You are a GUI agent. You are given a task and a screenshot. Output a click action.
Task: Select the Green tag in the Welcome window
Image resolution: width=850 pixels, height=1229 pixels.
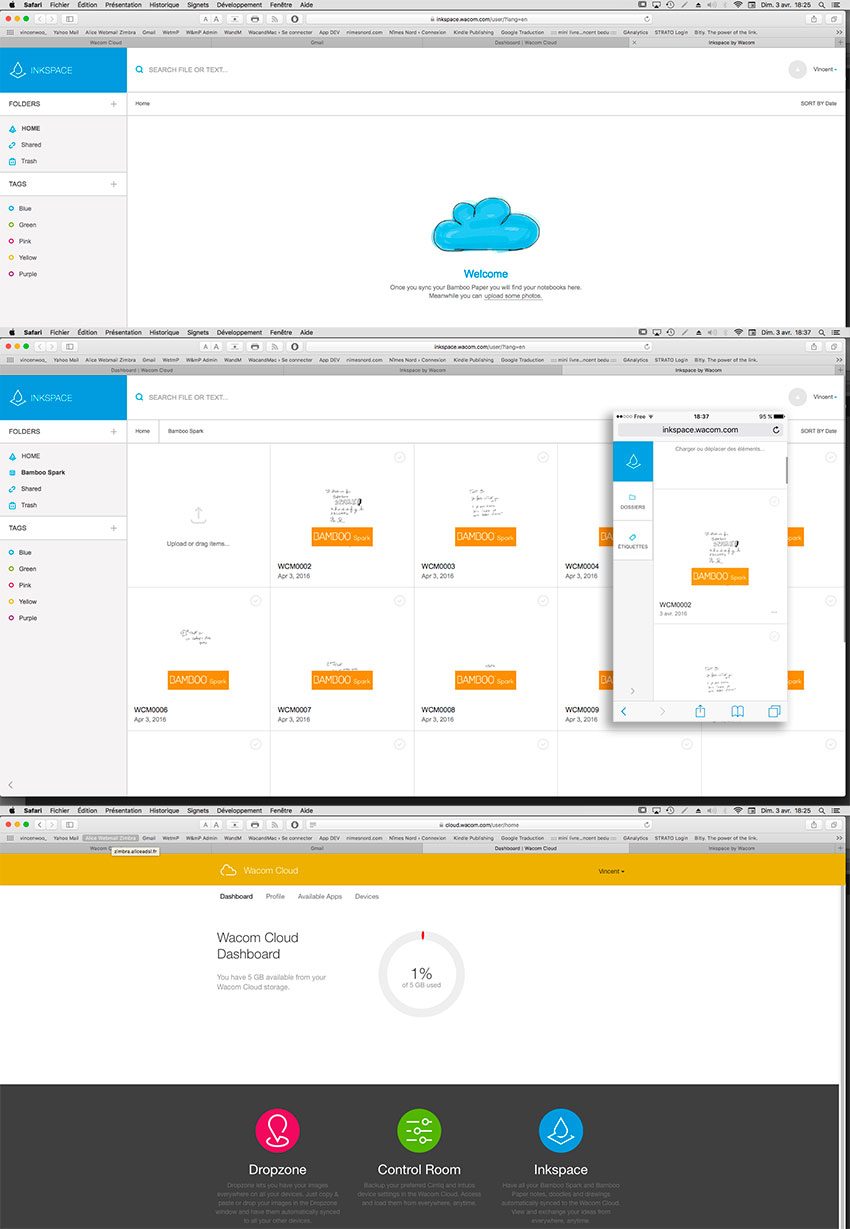(22, 225)
